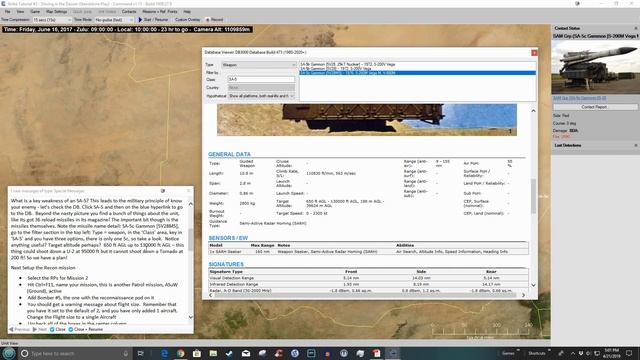
Task: Click the Visual Detection Range row
Action: [368, 278]
